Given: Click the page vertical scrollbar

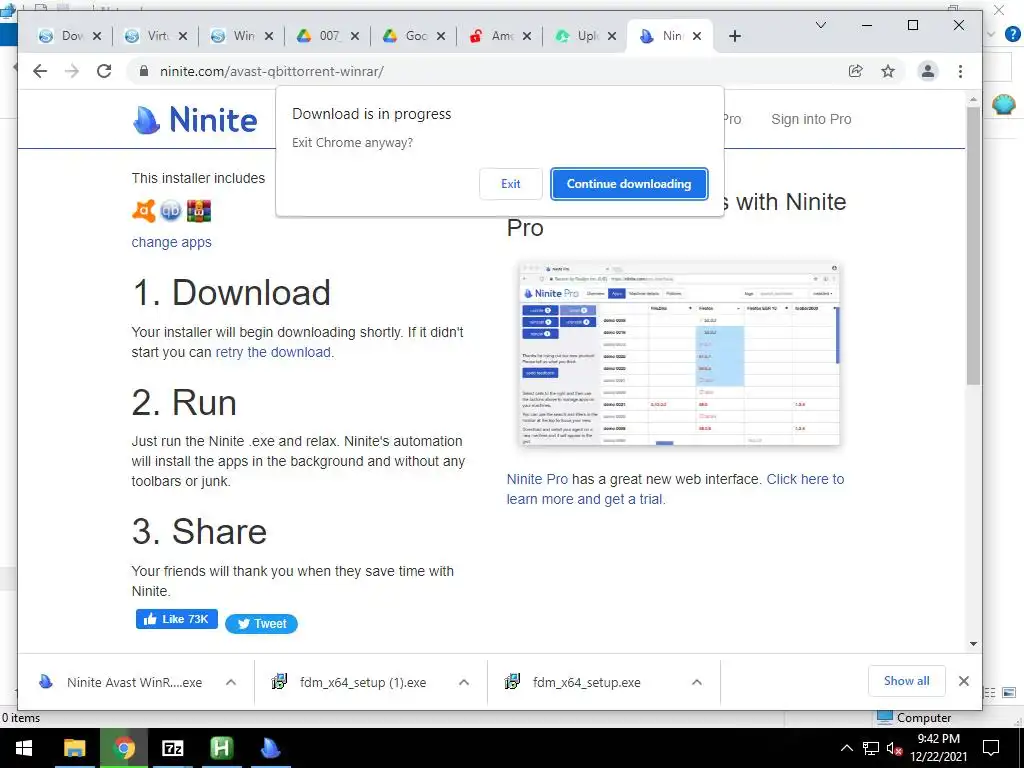Looking at the screenshot, I should click(x=973, y=245).
